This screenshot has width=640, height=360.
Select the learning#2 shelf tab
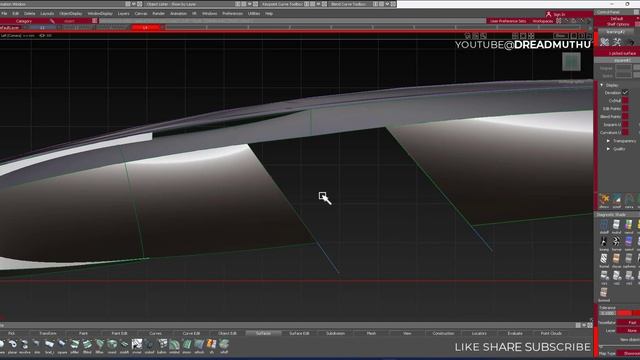616,31
